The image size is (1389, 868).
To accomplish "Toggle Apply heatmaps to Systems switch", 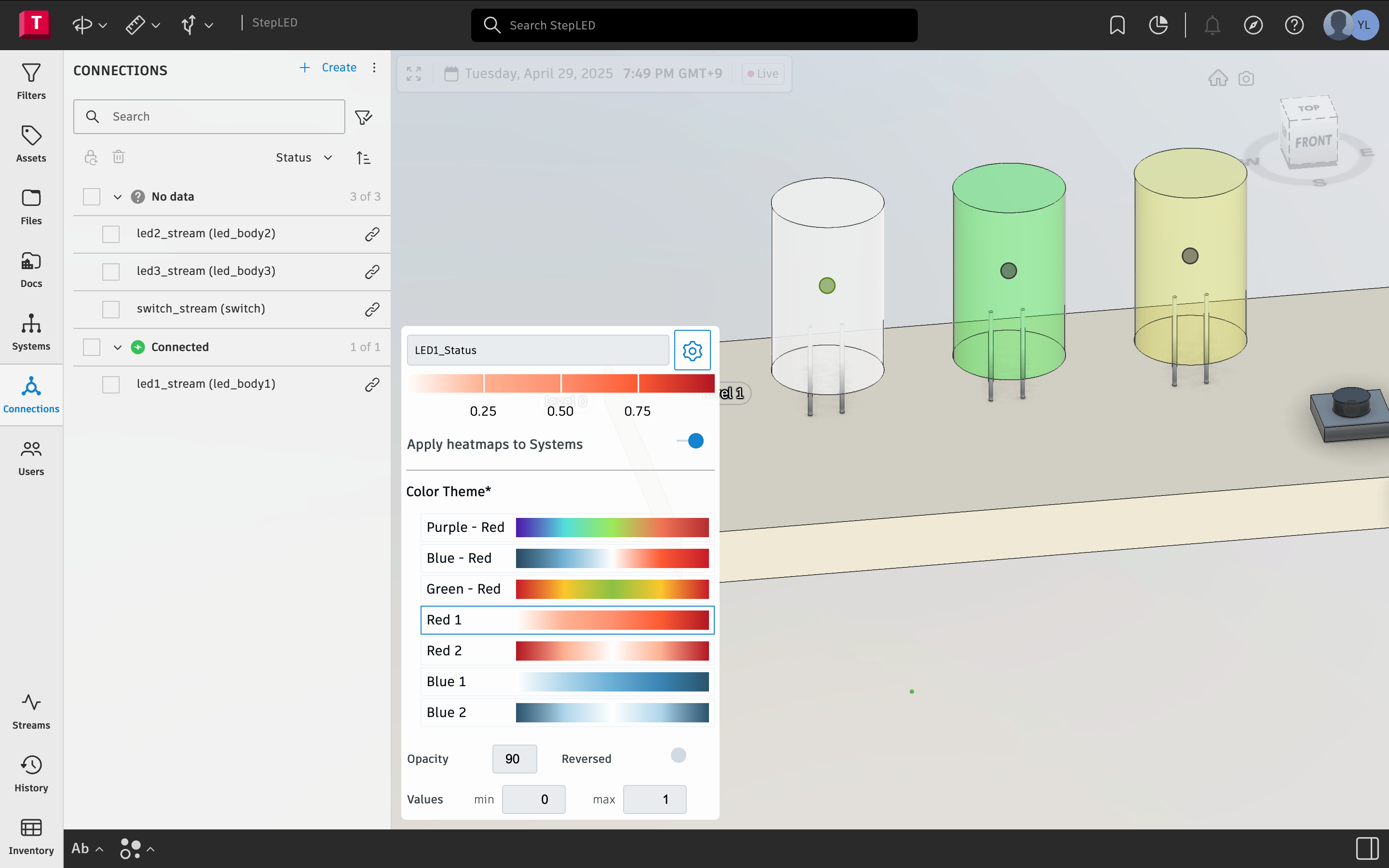I will click(x=690, y=441).
